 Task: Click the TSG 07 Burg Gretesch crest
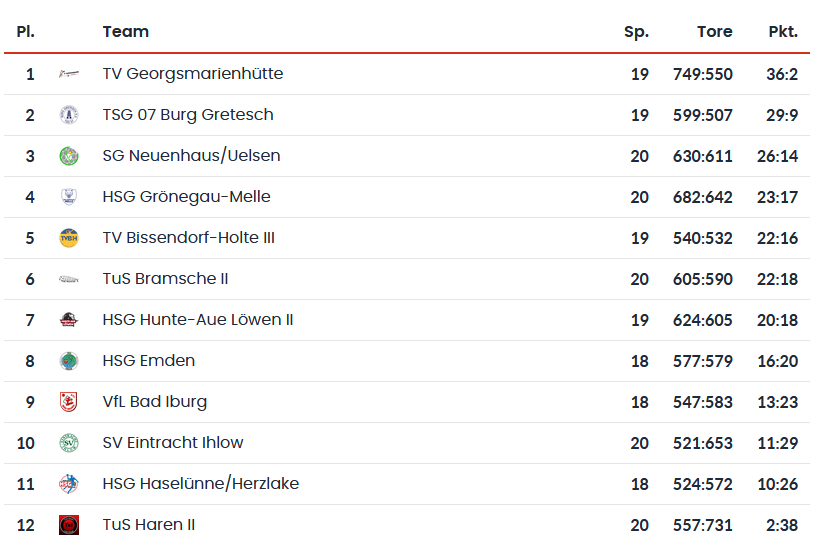point(69,115)
